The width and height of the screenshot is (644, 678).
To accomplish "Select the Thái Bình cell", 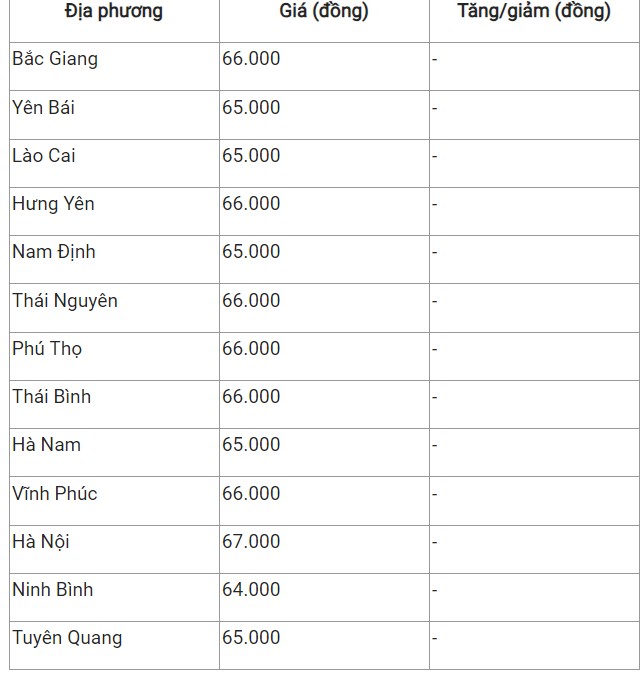I will pyautogui.click(x=52, y=397).
